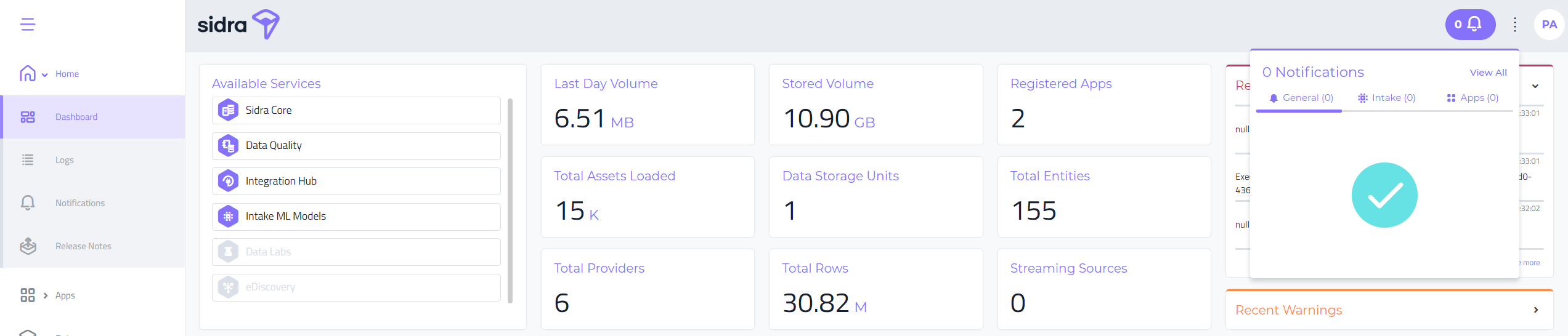This screenshot has height=336, width=1568.
Task: Click the Intake ML Models icon
Action: coord(229,217)
